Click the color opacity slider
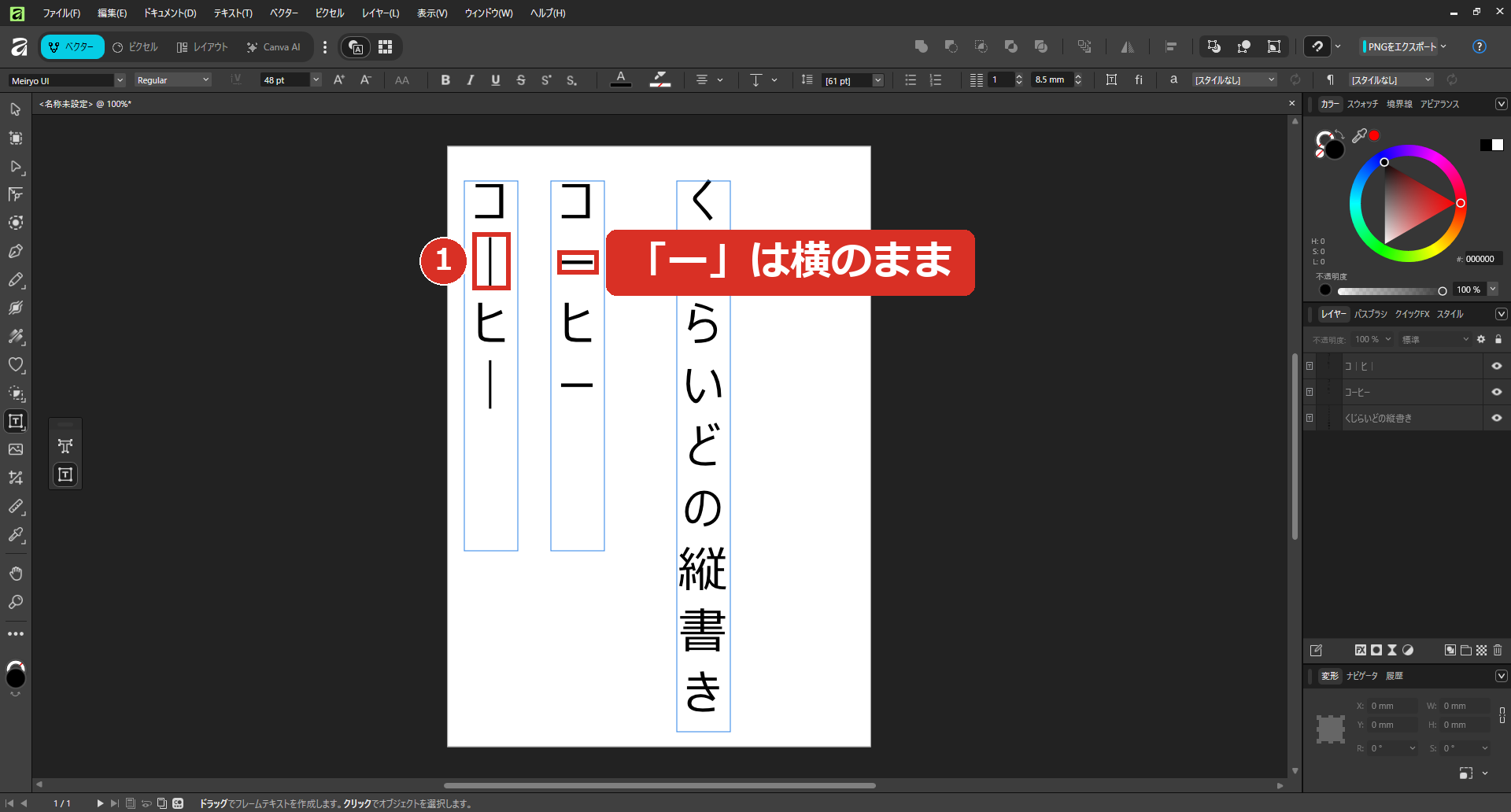1511x812 pixels. coord(1391,291)
